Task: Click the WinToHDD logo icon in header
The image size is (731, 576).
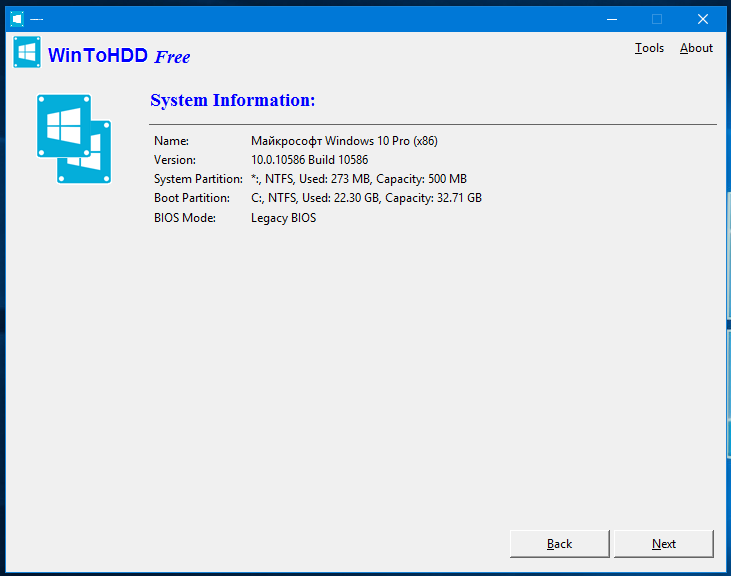Action: click(x=27, y=52)
